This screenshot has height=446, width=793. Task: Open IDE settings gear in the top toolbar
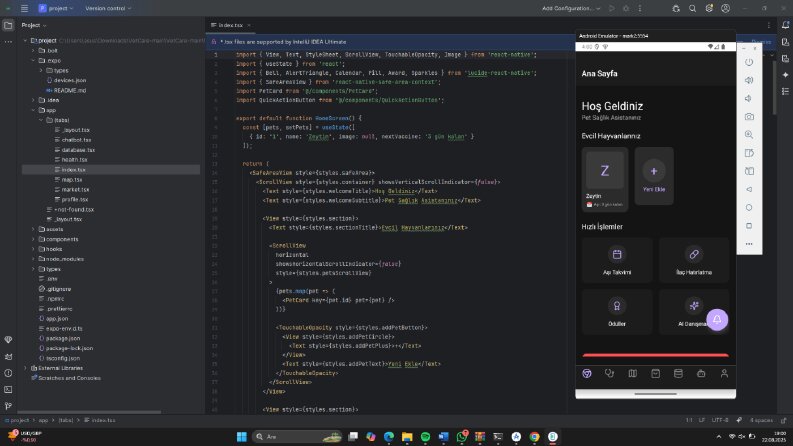[x=709, y=8]
